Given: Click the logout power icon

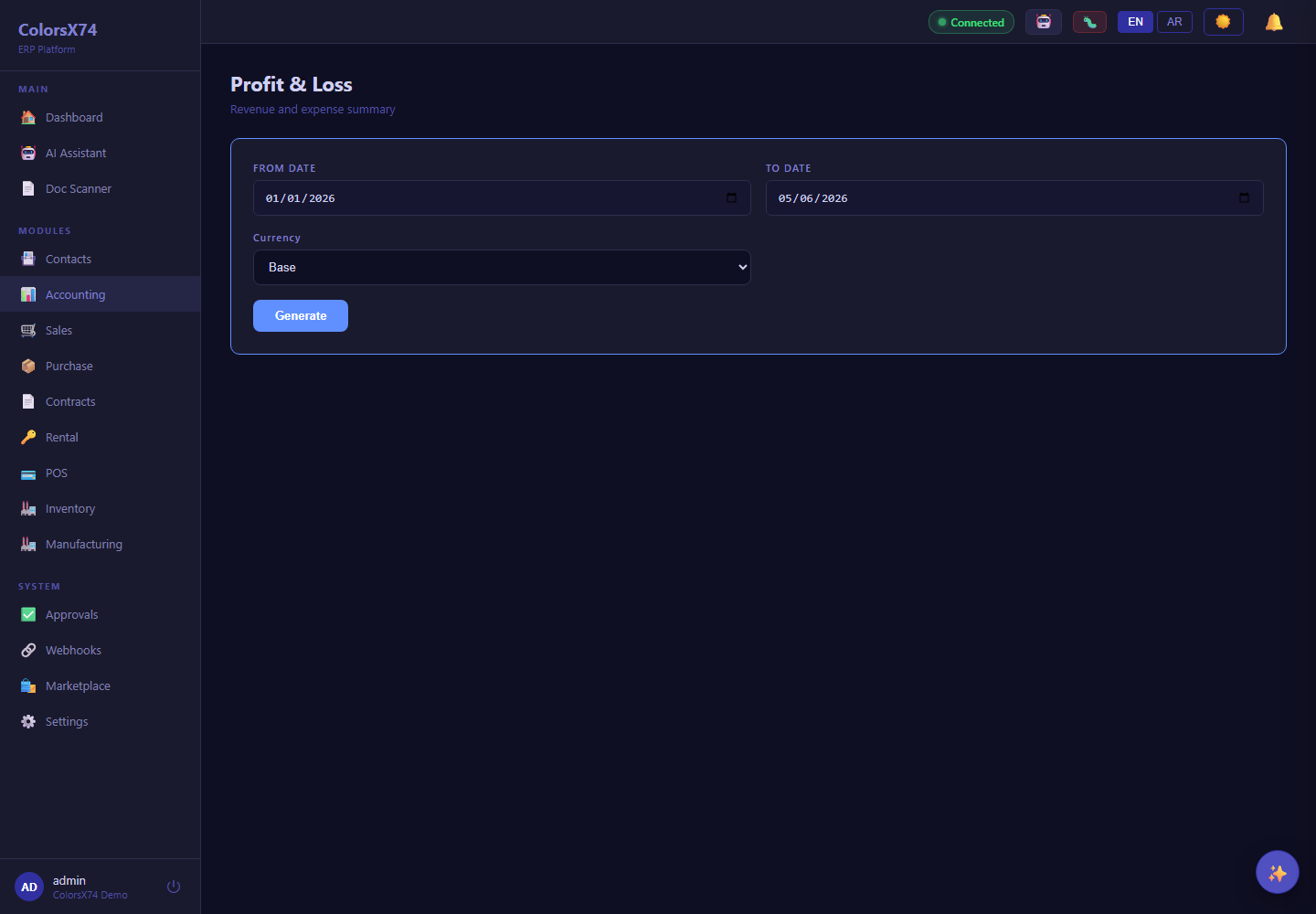Looking at the screenshot, I should tap(174, 887).
